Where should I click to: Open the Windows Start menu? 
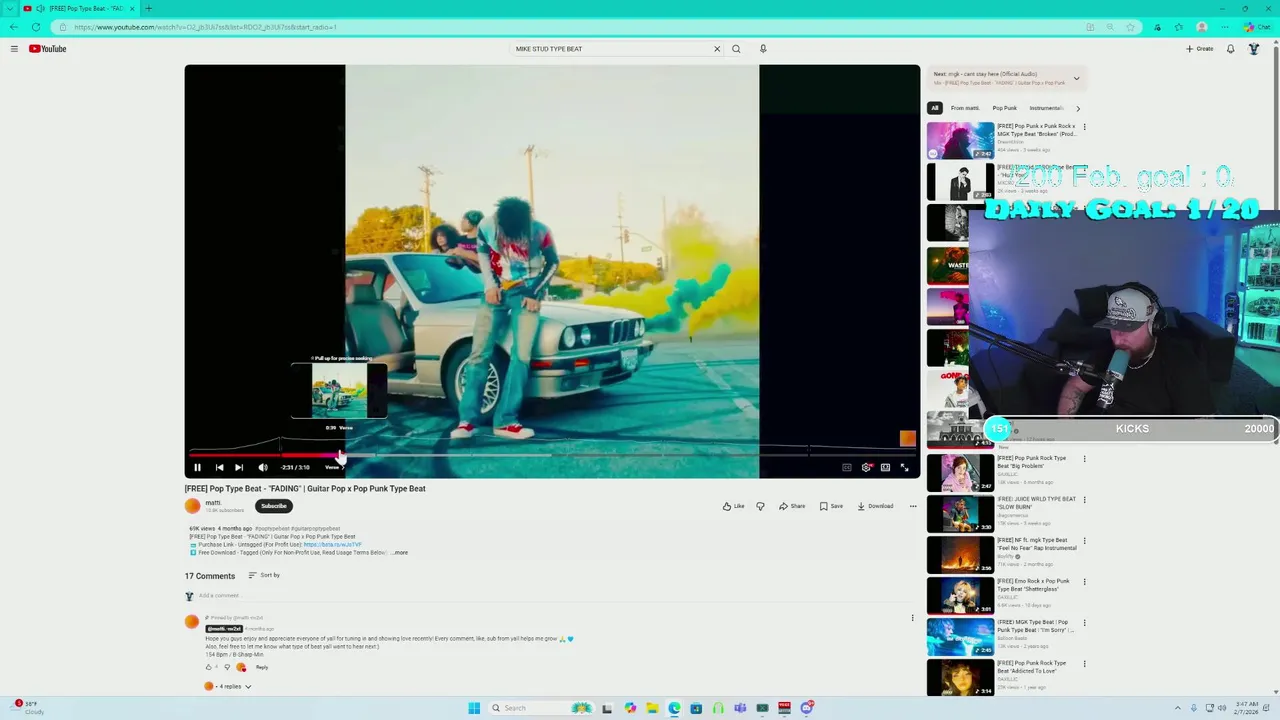click(x=474, y=708)
